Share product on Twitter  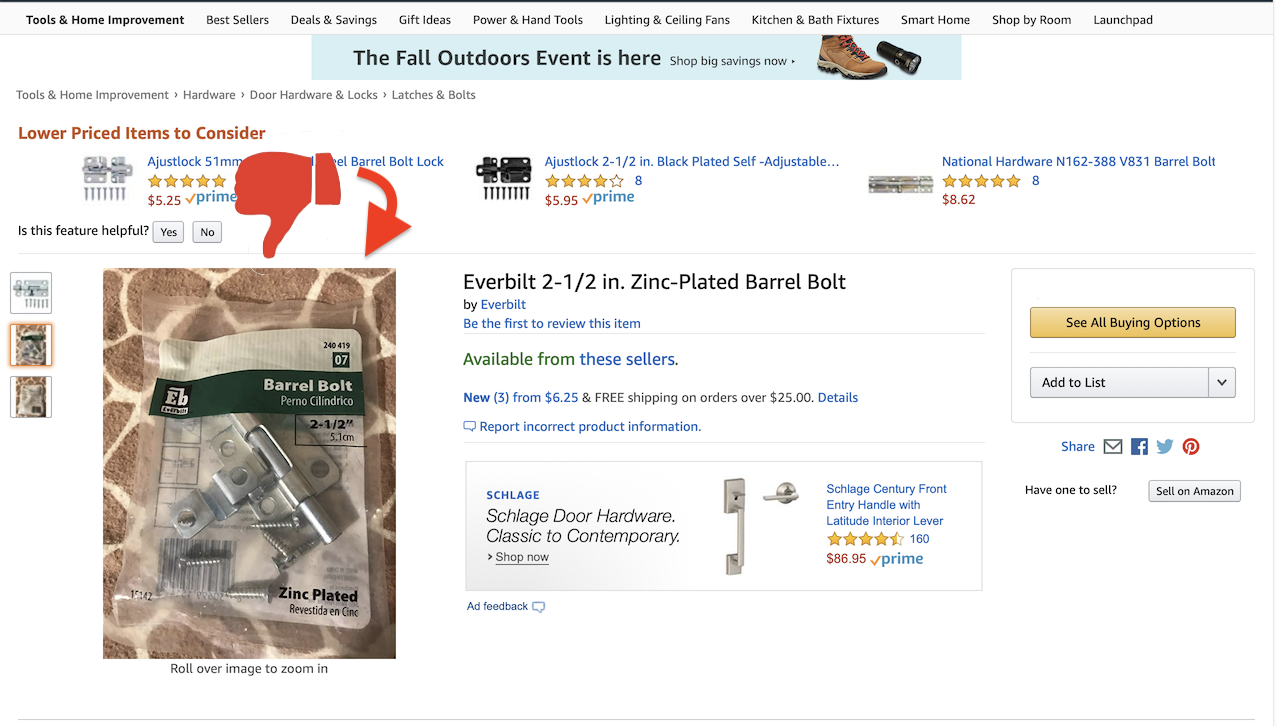click(x=1165, y=447)
